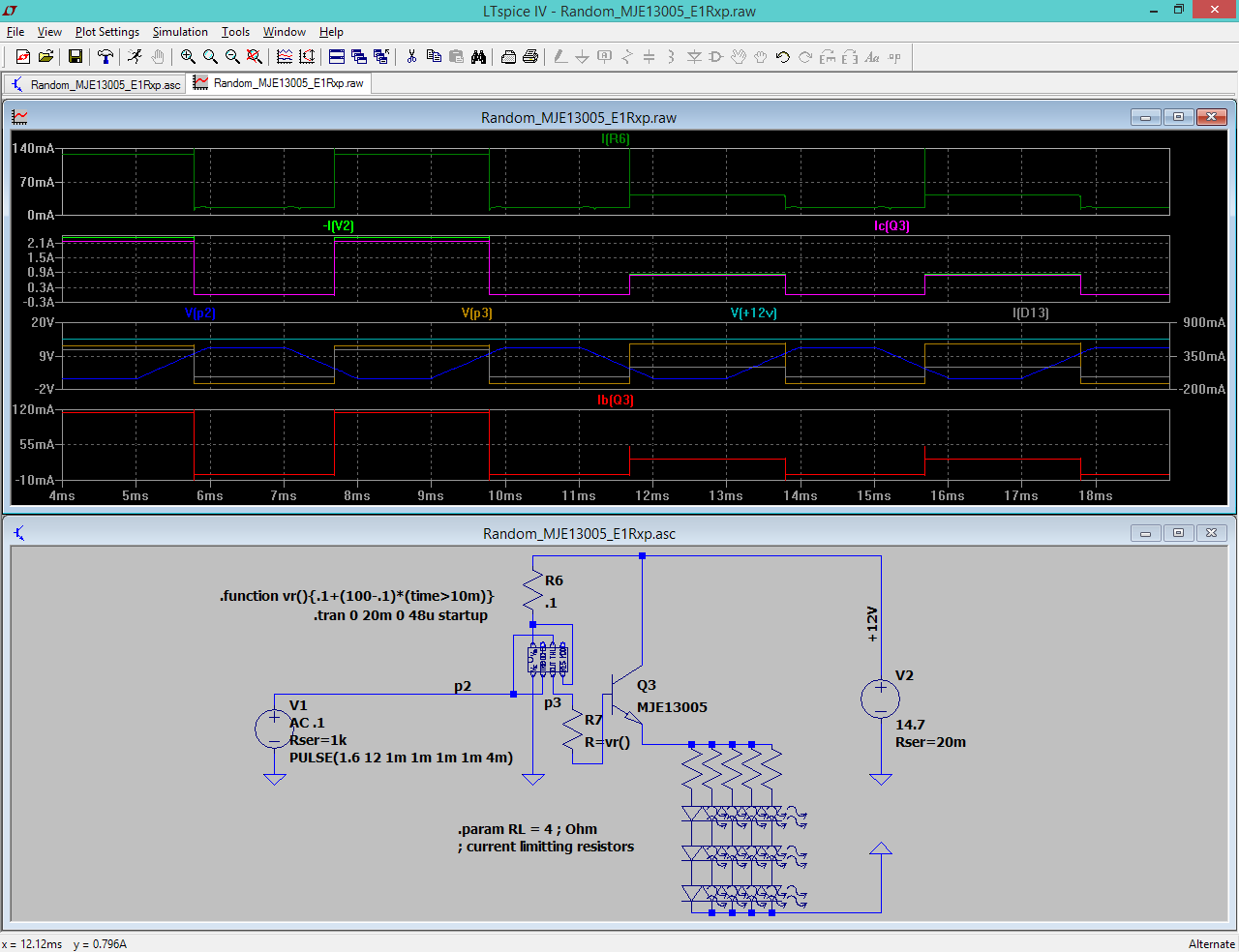Select the Text 'Aa' tool
The width and height of the screenshot is (1239, 952).
pos(872,57)
